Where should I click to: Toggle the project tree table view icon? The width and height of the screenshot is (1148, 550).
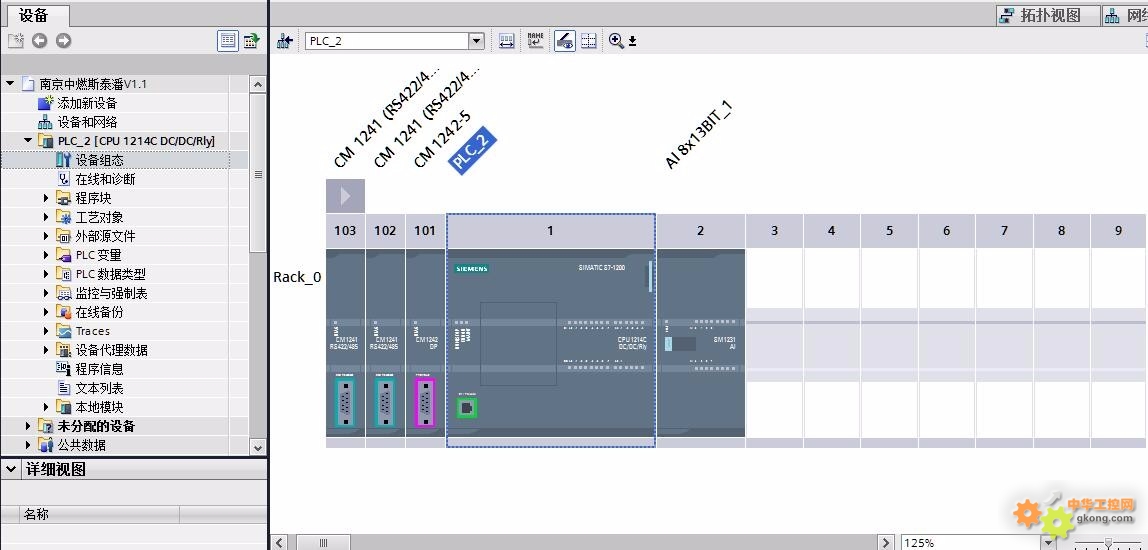tap(228, 41)
